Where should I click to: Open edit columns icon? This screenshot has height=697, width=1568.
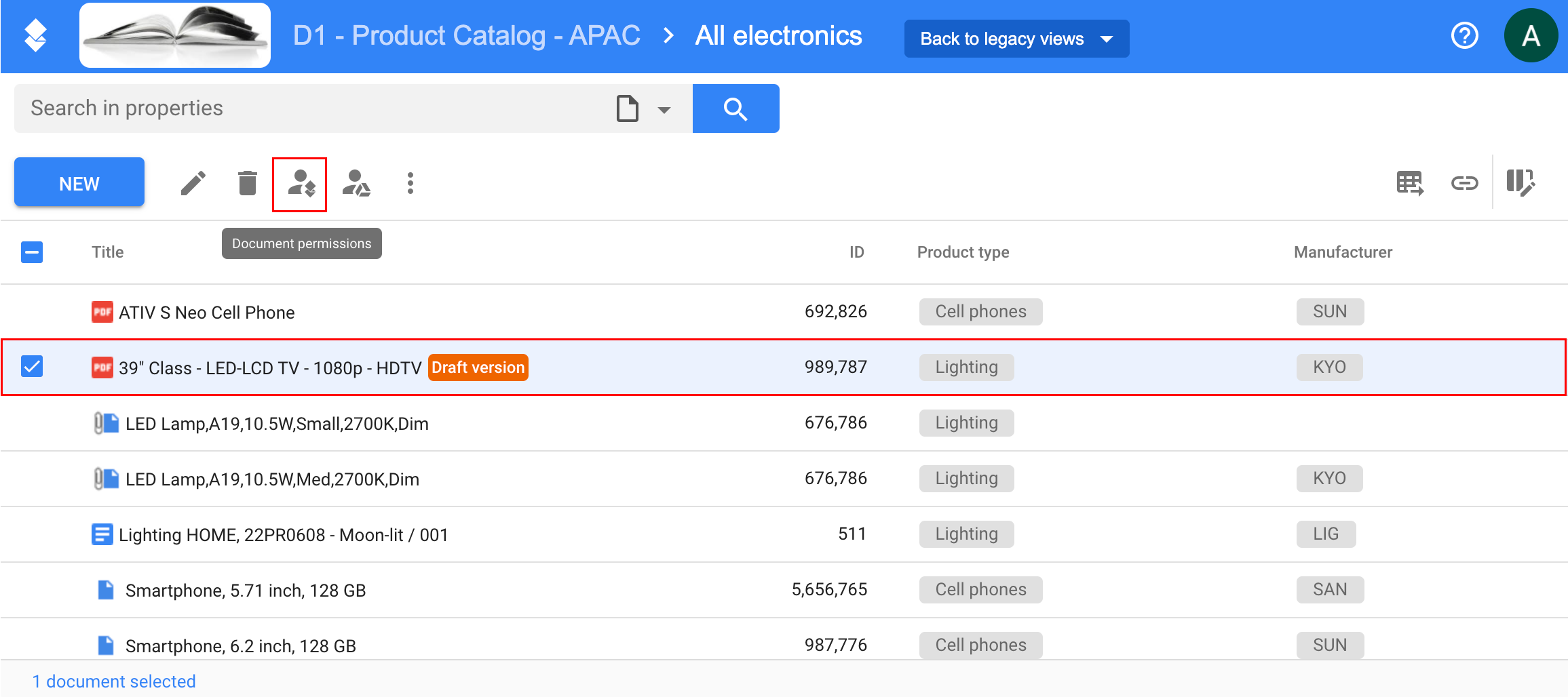point(1521,183)
